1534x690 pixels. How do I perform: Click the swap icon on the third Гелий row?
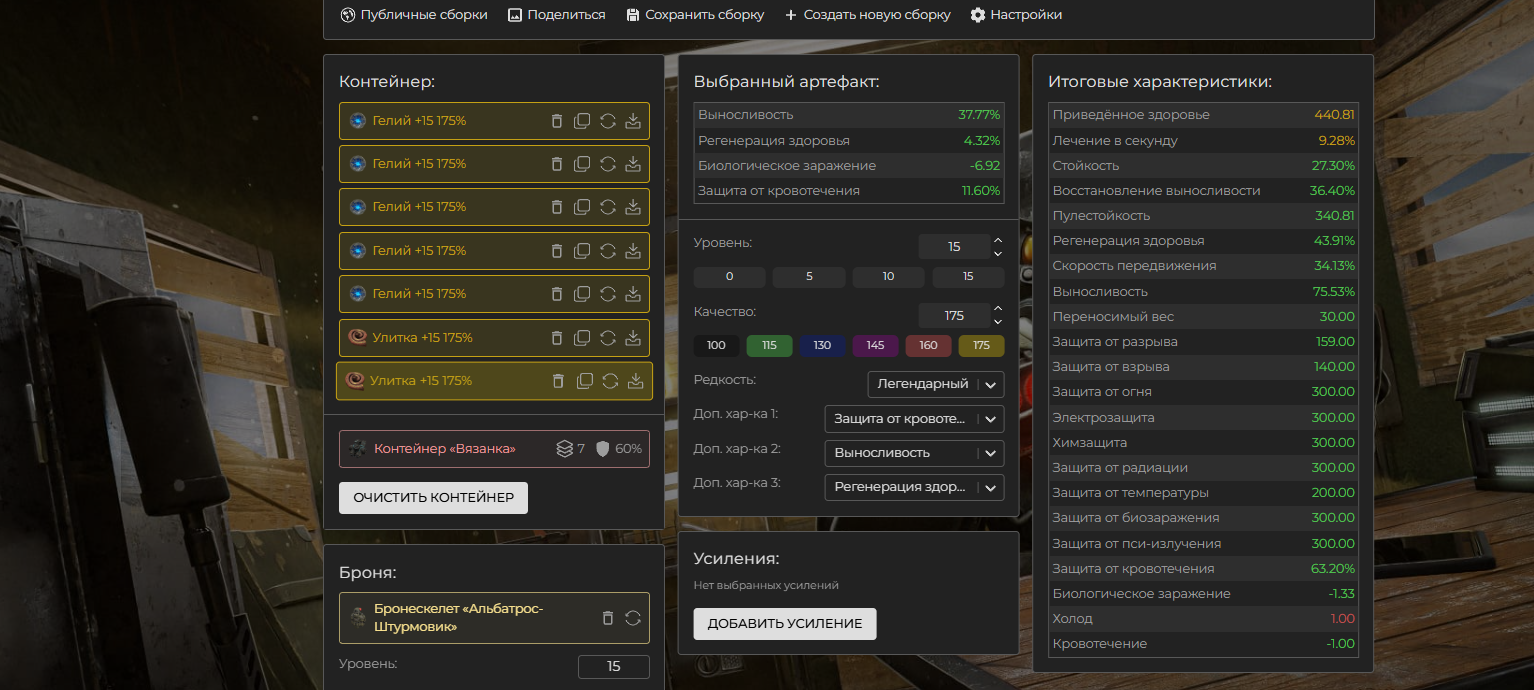(607, 207)
